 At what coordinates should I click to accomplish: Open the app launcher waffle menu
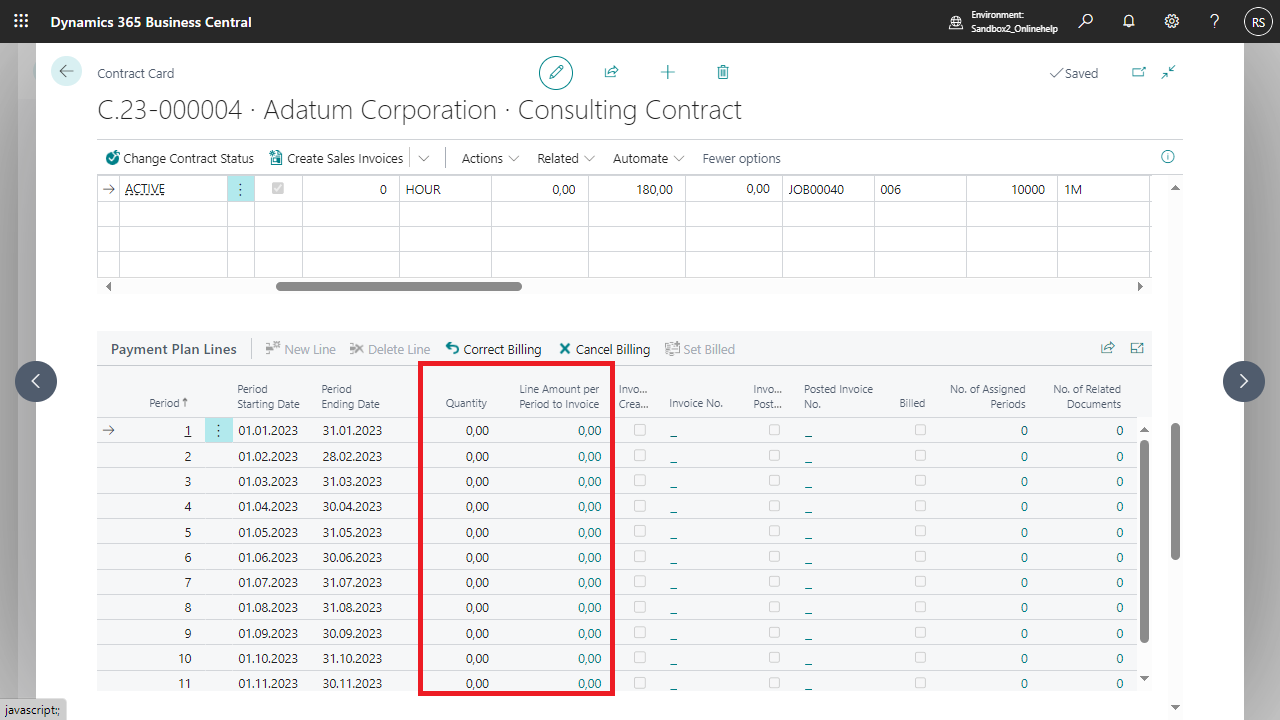21,21
